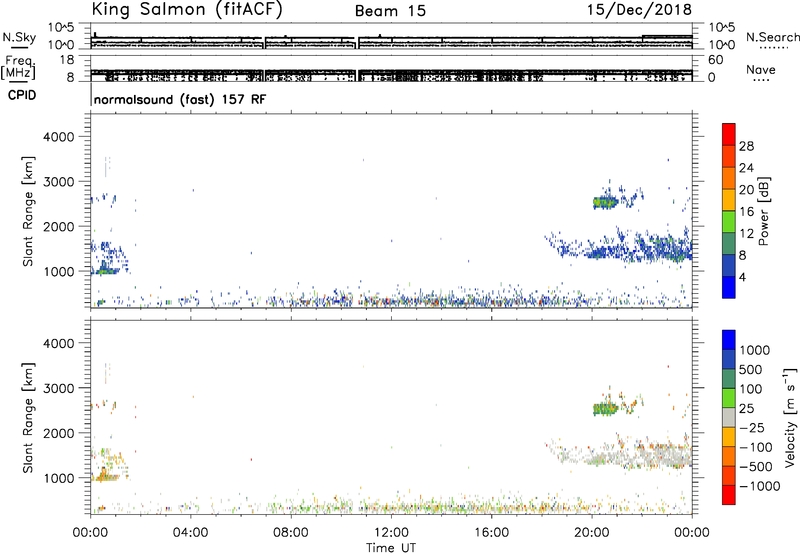Click the Velocity [m s⁻¹] color bar title
Image resolution: width=800 pixels, height=554 pixels.
coord(790,417)
